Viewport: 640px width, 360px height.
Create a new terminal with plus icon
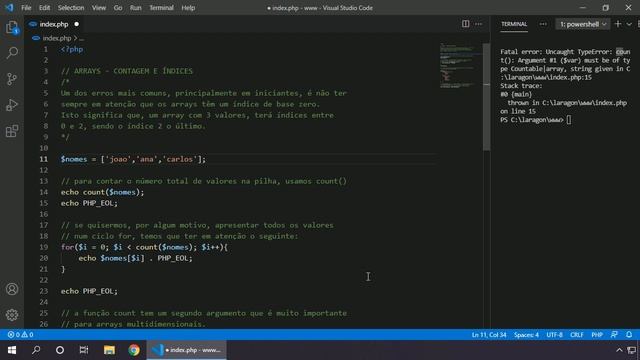tap(618, 24)
